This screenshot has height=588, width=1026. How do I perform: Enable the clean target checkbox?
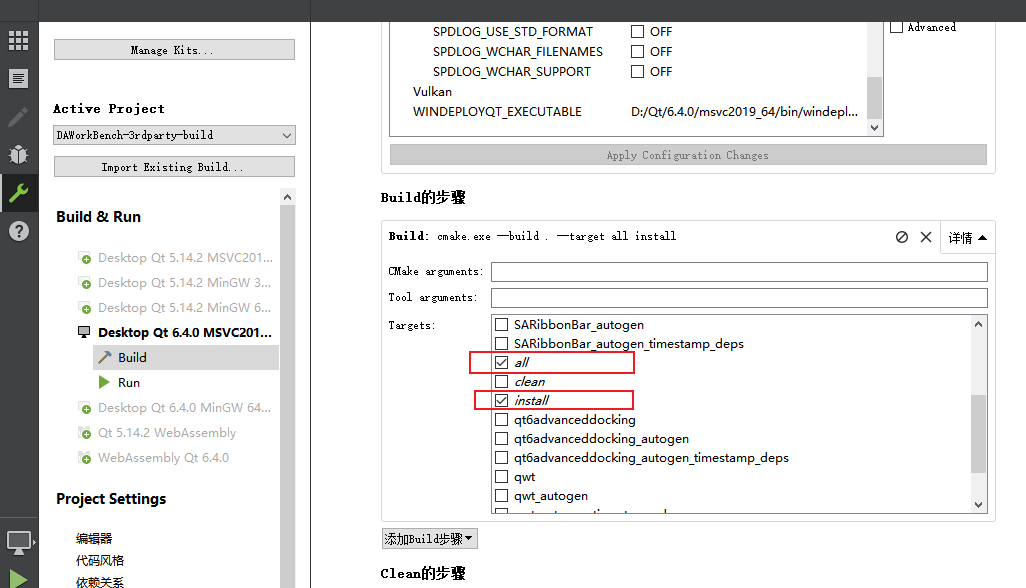click(501, 381)
